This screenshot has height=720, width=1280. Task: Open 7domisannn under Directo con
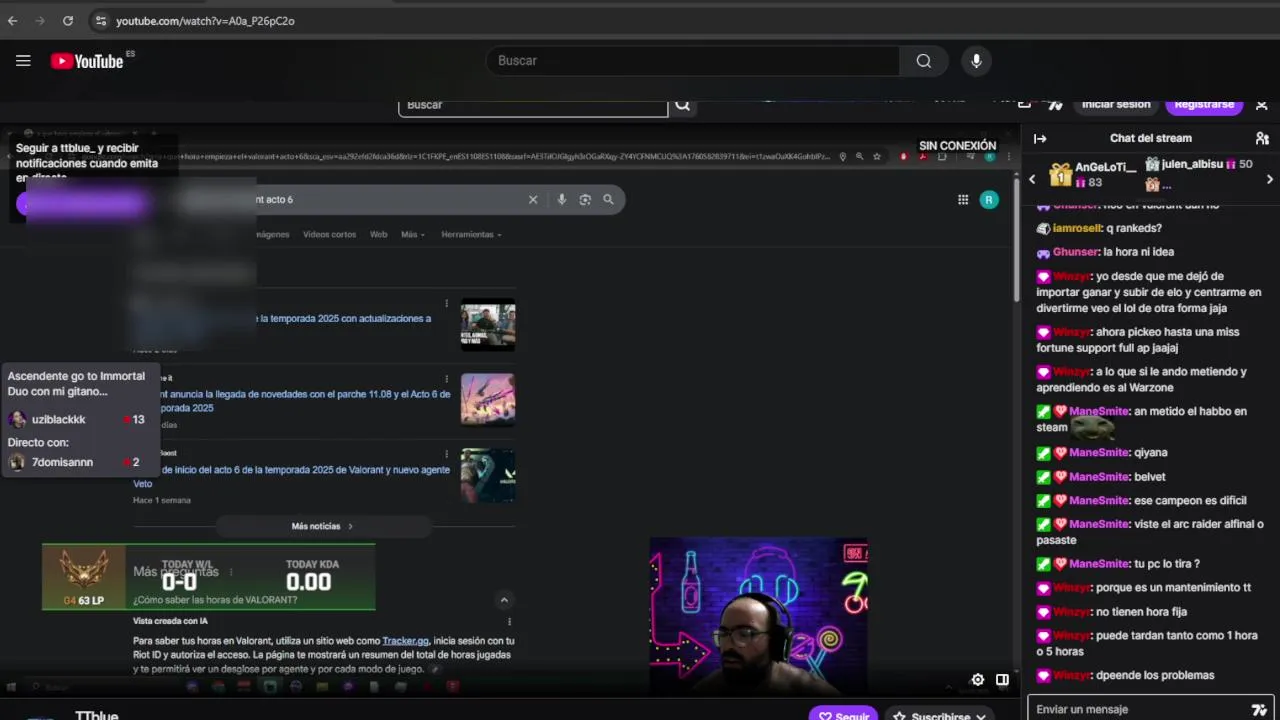[62, 462]
